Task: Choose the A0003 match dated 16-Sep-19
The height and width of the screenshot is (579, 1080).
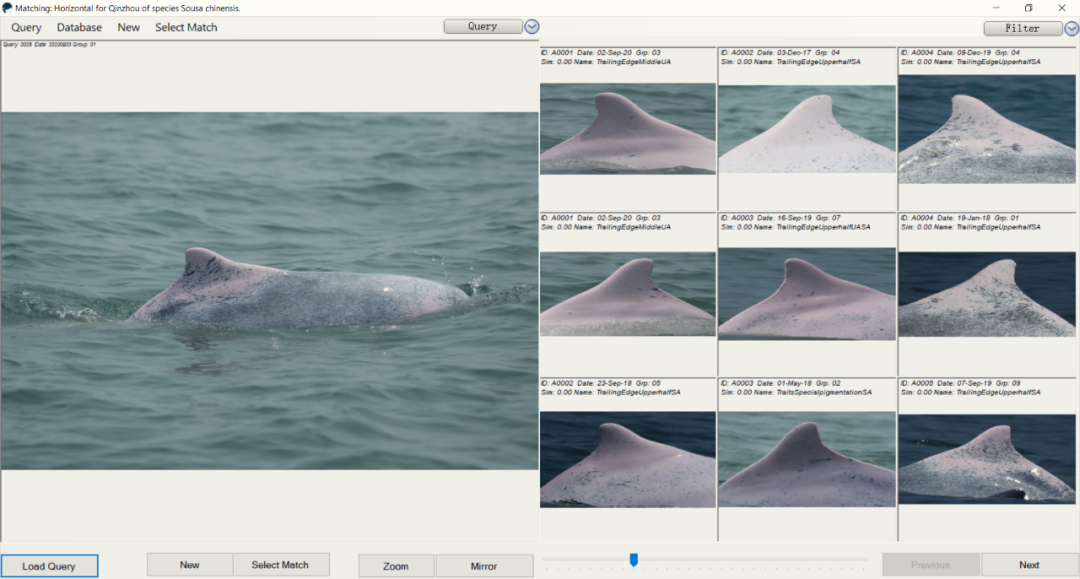Action: pyautogui.click(x=807, y=294)
